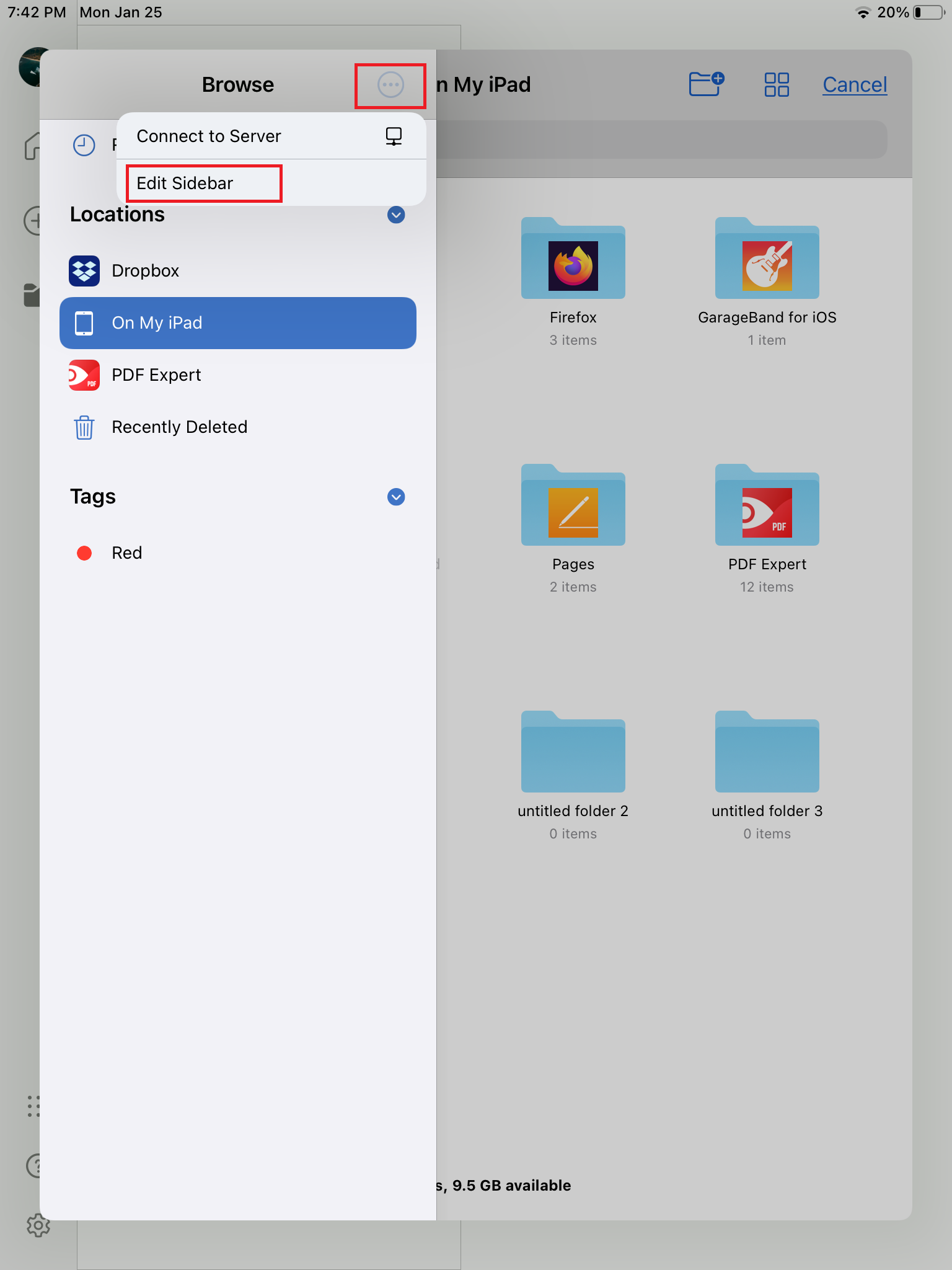952x1270 pixels.
Task: Collapse the Tags section chevron
Action: [x=396, y=497]
